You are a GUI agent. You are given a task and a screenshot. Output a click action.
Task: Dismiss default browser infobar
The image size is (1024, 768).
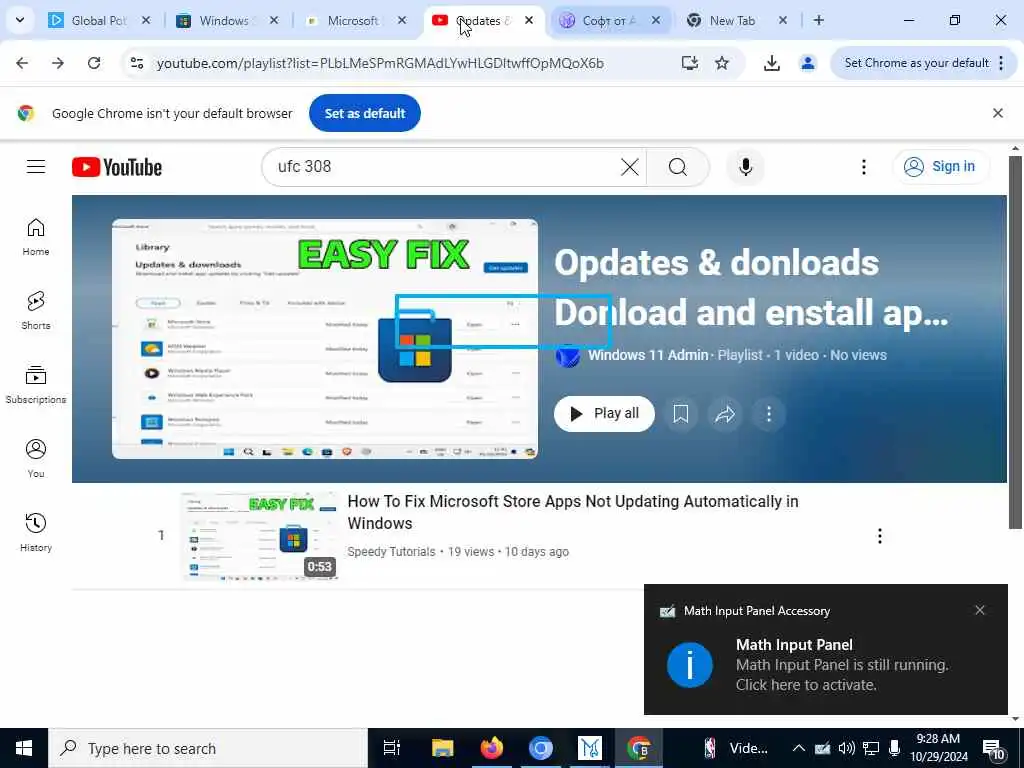coord(998,113)
